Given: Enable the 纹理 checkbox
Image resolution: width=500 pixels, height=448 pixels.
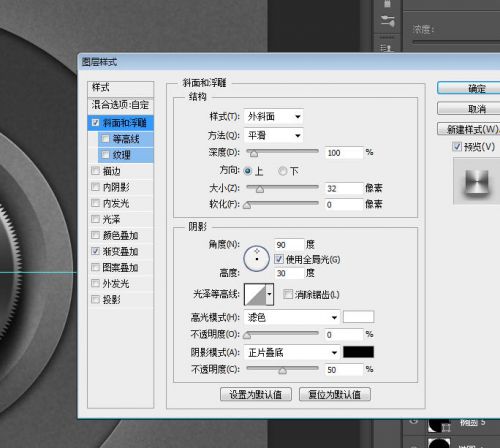Looking at the screenshot, I should coord(105,155).
